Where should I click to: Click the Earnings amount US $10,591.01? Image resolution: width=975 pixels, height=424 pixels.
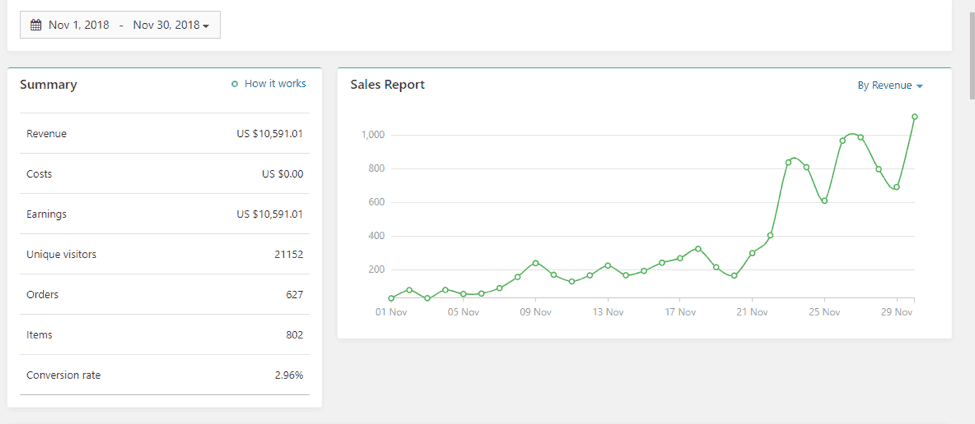coord(269,214)
